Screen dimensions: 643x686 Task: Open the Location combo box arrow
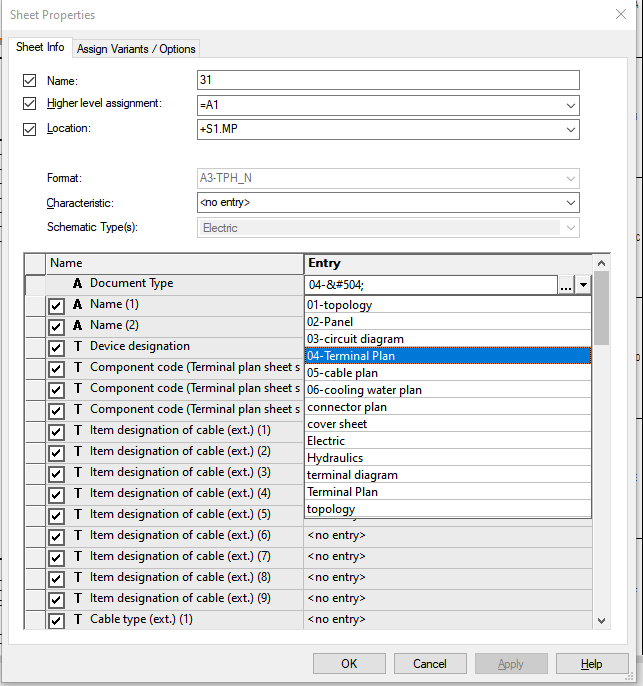pyautogui.click(x=570, y=130)
